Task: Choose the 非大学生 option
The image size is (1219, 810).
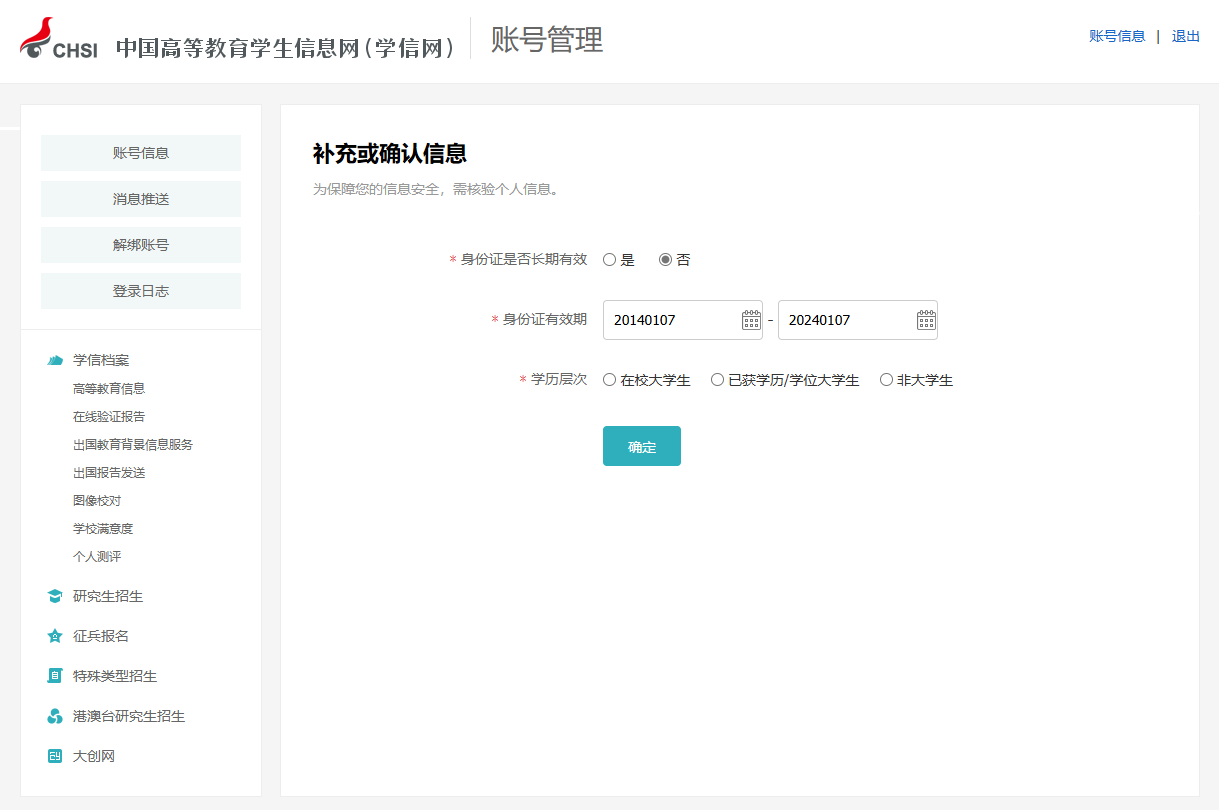Action: (886, 380)
